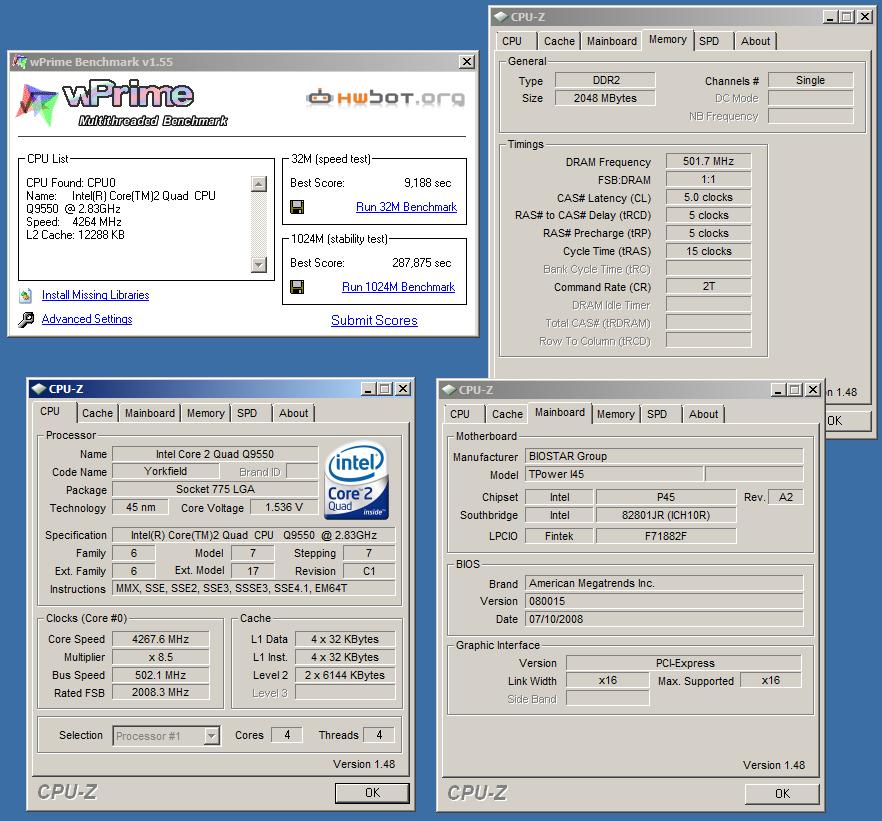Open the About tab in the Memory window
882x821 pixels.
coord(755,42)
